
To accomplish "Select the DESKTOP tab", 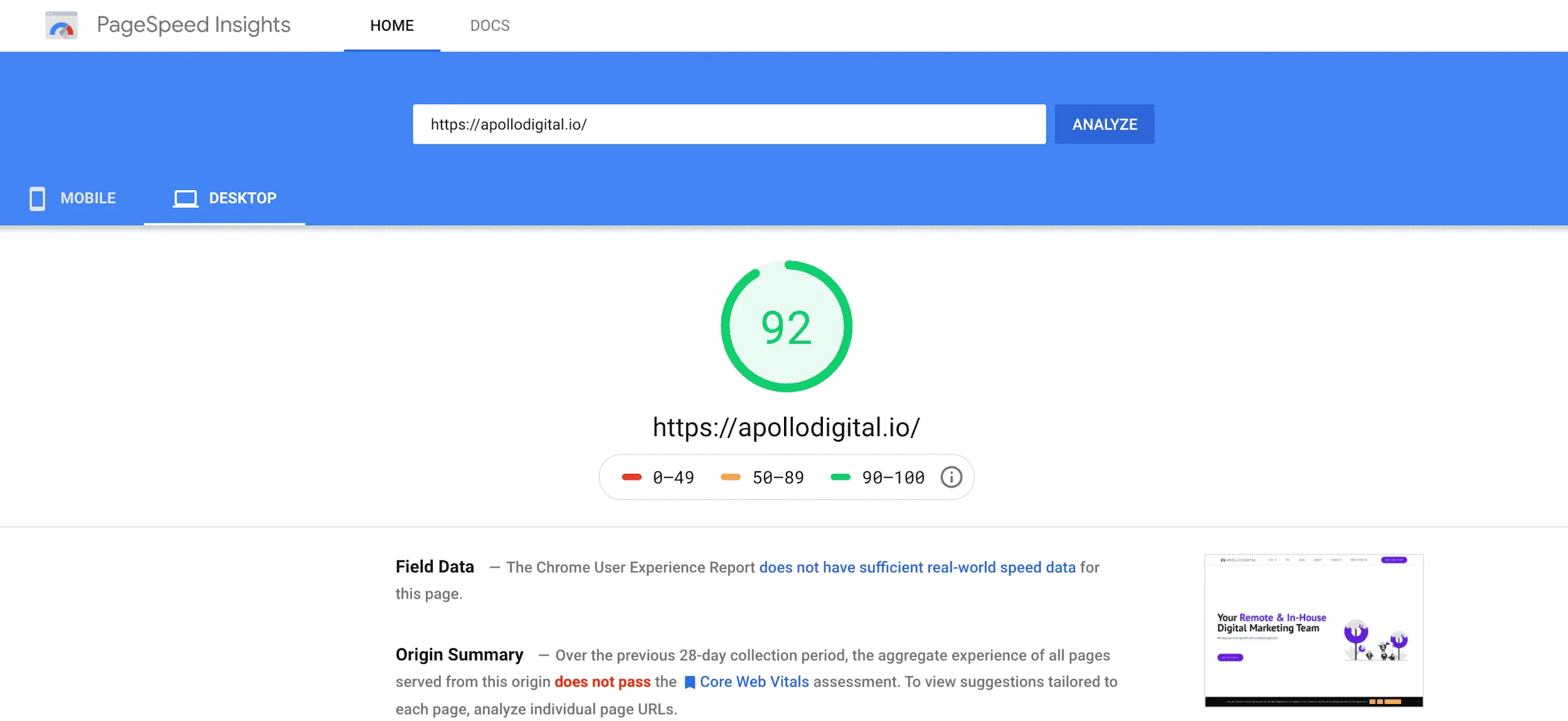I will coord(225,198).
